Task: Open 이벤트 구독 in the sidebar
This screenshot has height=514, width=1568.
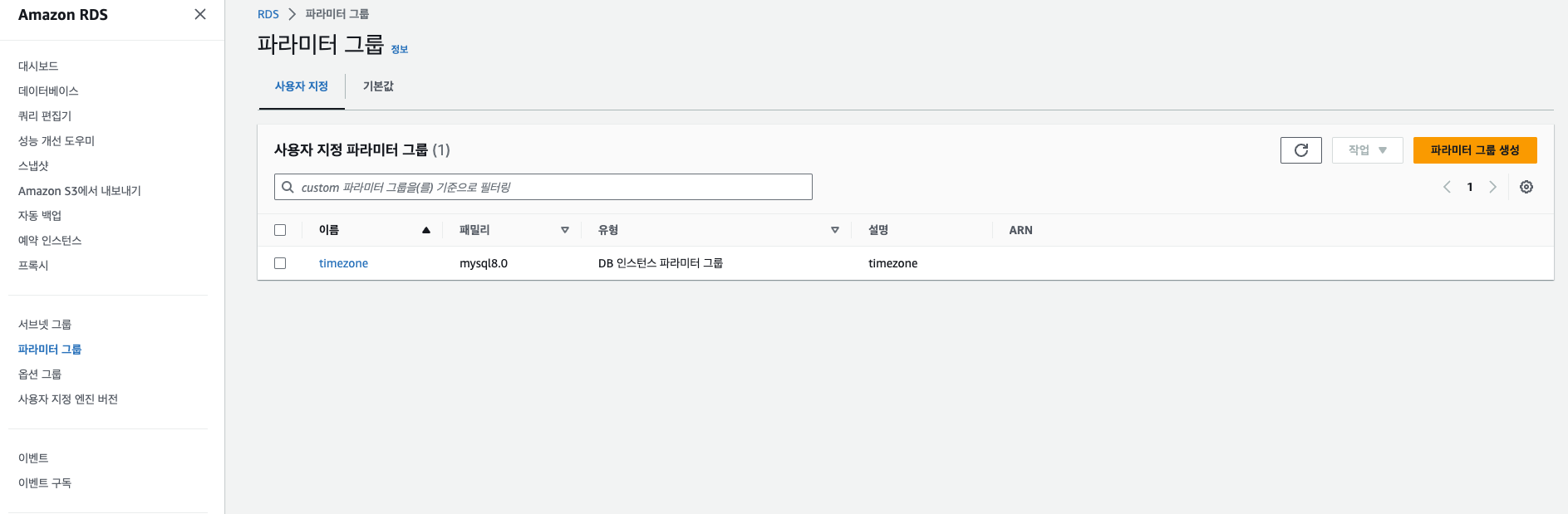Action: [x=45, y=482]
